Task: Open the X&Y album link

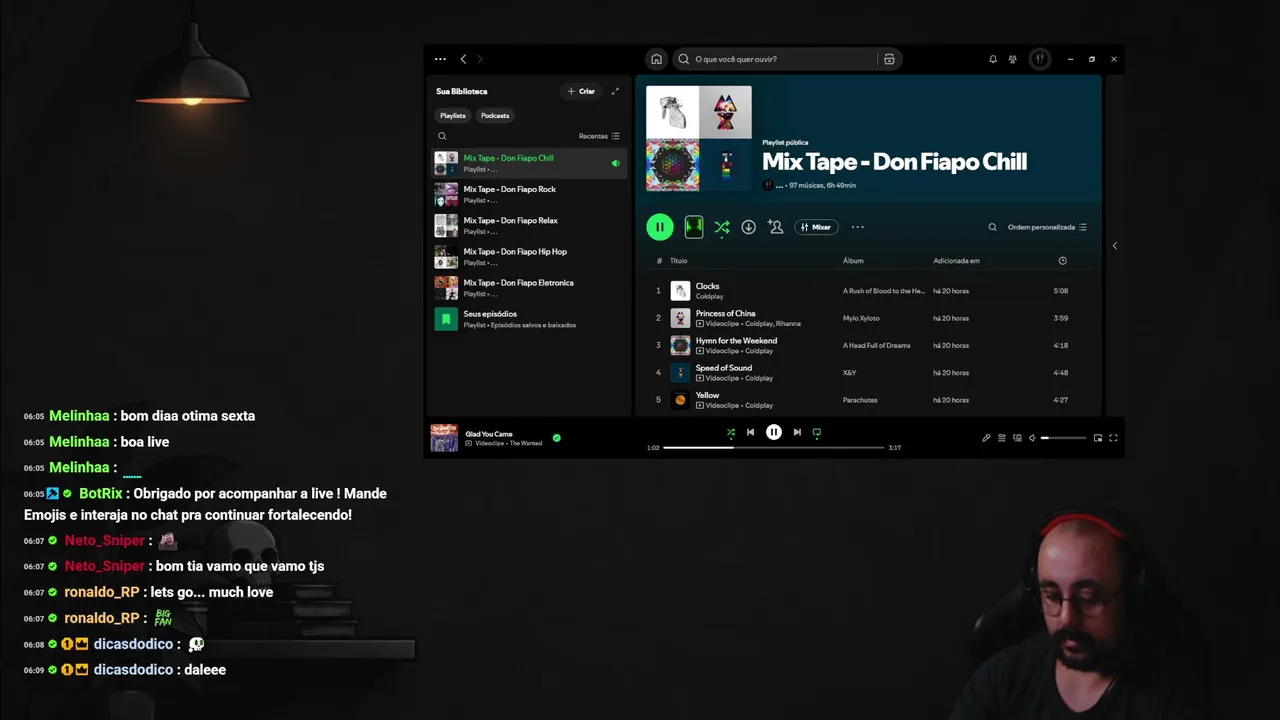Action: pyautogui.click(x=850, y=372)
